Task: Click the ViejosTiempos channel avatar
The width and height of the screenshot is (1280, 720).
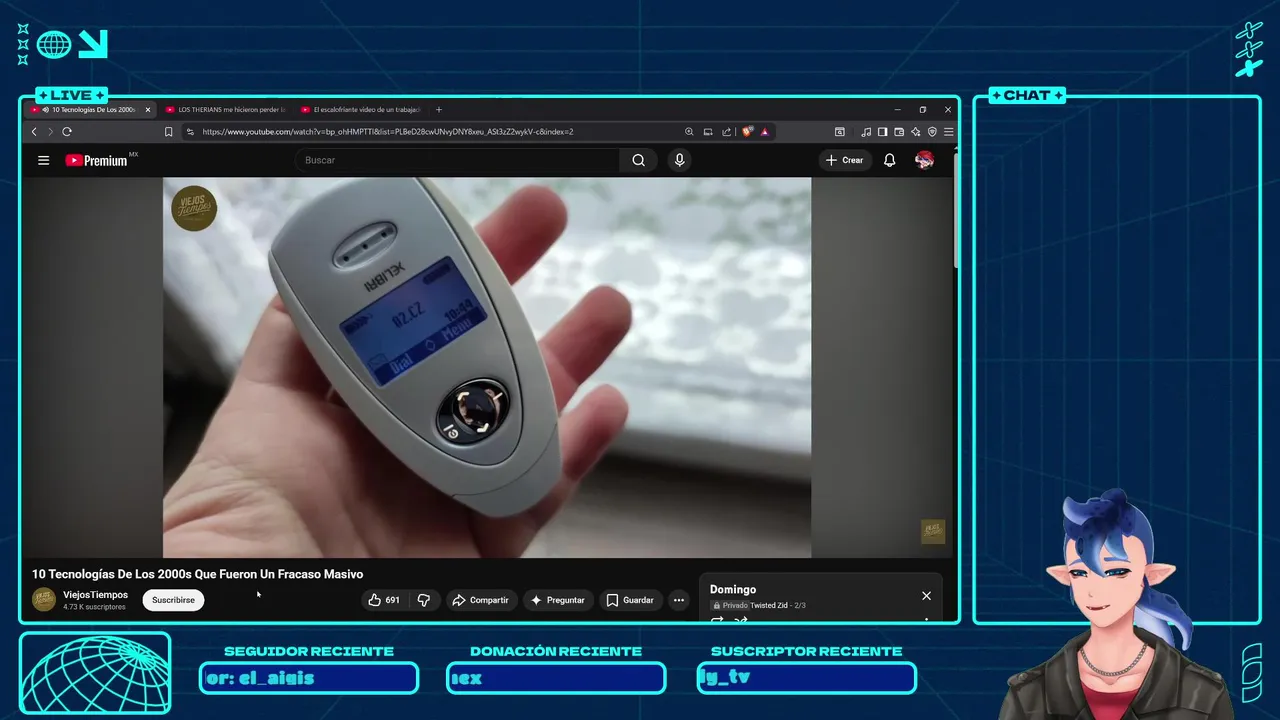Action: pyautogui.click(x=44, y=599)
